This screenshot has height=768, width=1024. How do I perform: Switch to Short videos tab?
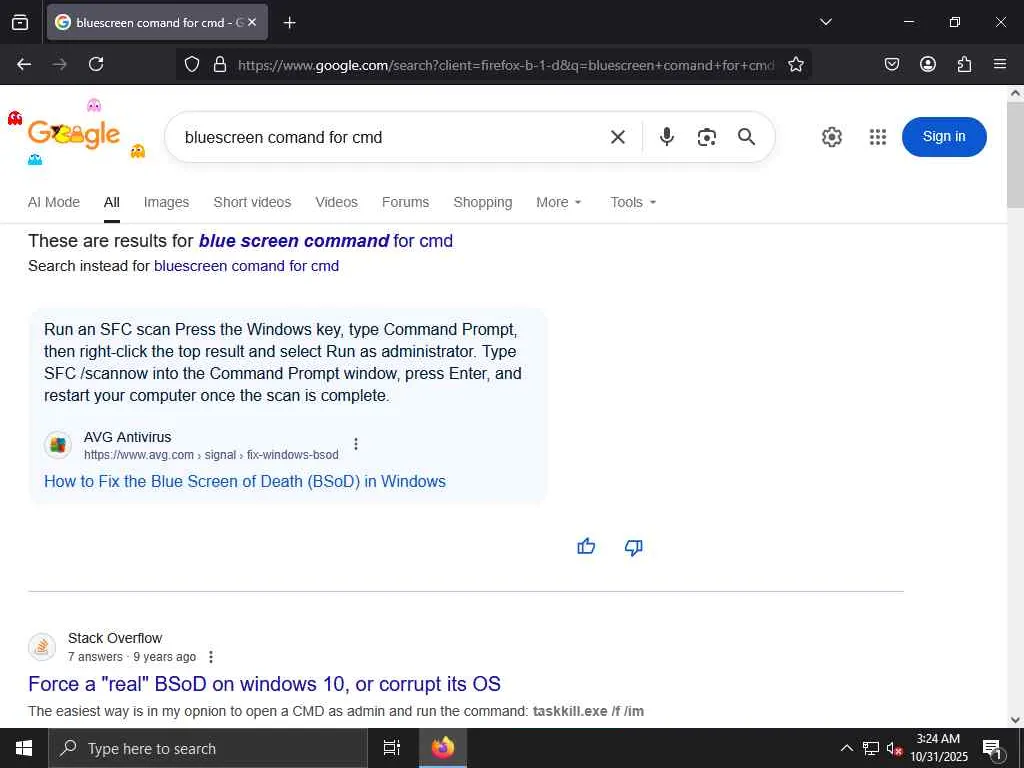click(252, 202)
